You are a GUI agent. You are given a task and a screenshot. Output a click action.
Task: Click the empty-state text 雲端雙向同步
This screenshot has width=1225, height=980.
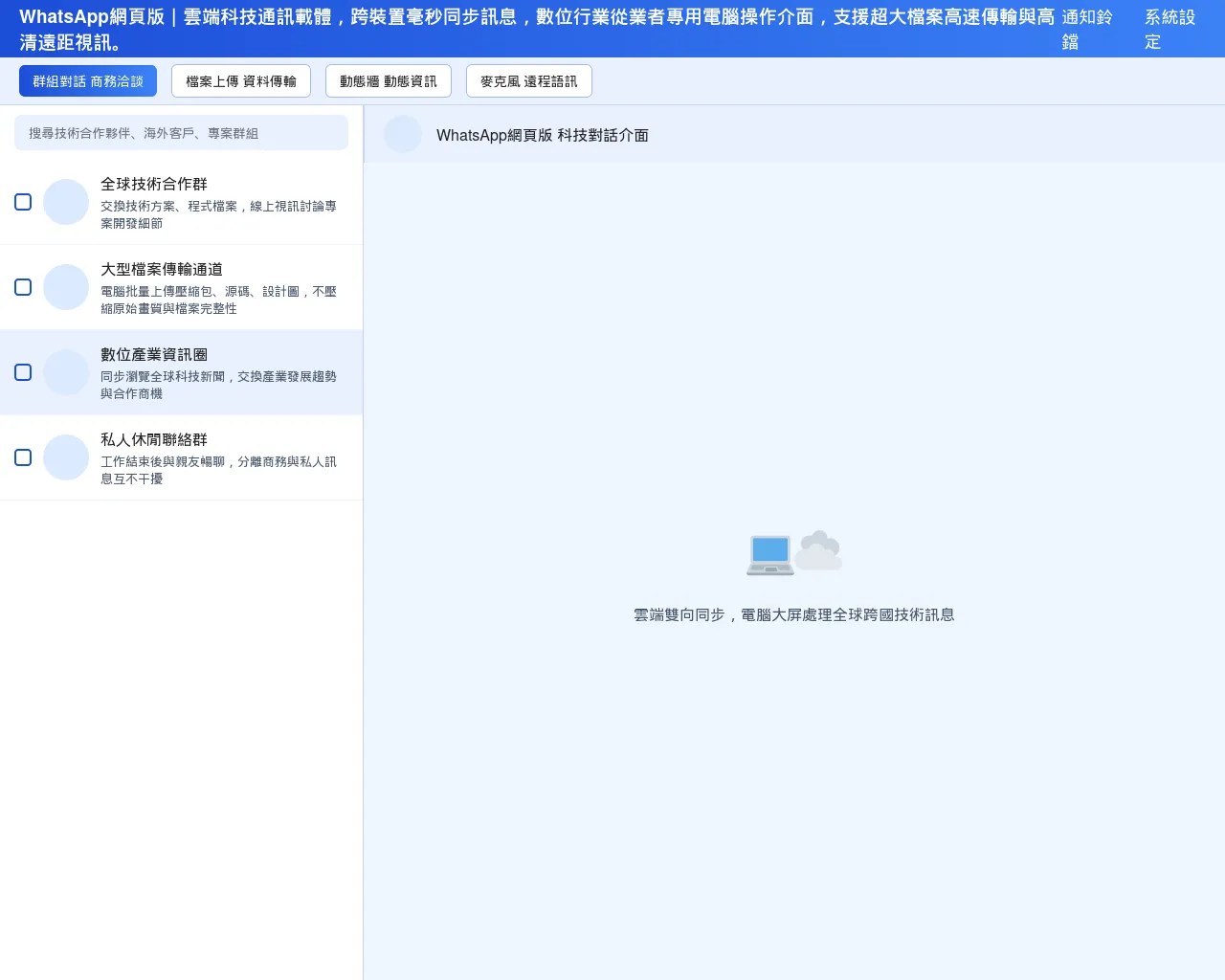pyautogui.click(x=794, y=614)
